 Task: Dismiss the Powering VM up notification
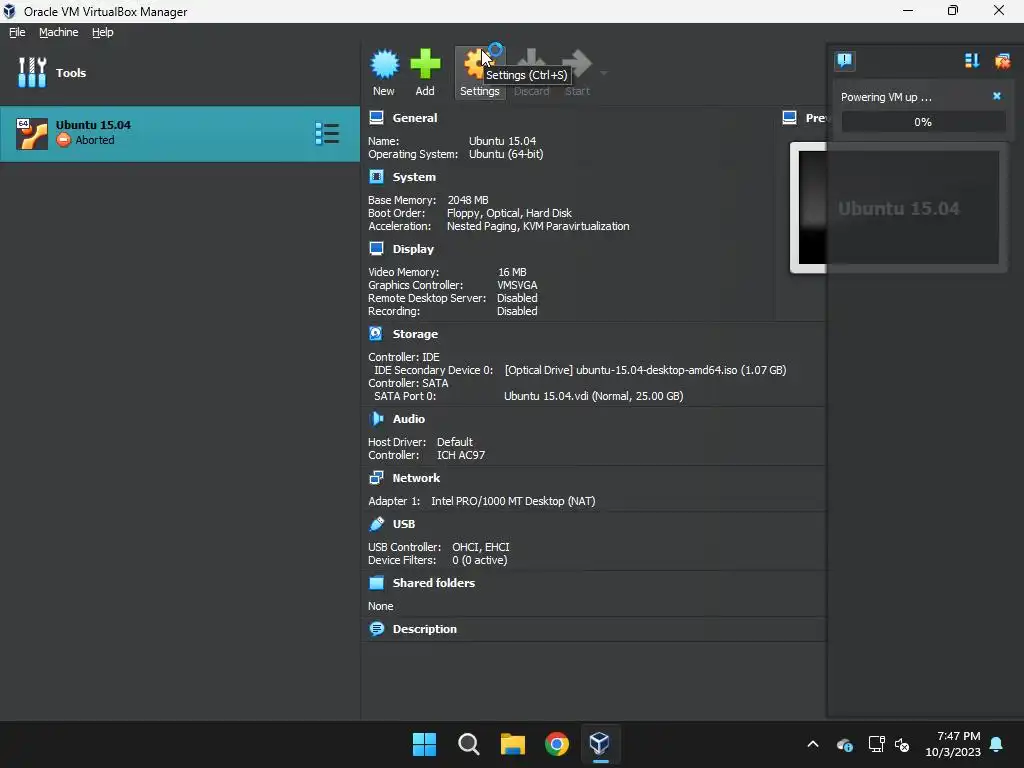[997, 96]
